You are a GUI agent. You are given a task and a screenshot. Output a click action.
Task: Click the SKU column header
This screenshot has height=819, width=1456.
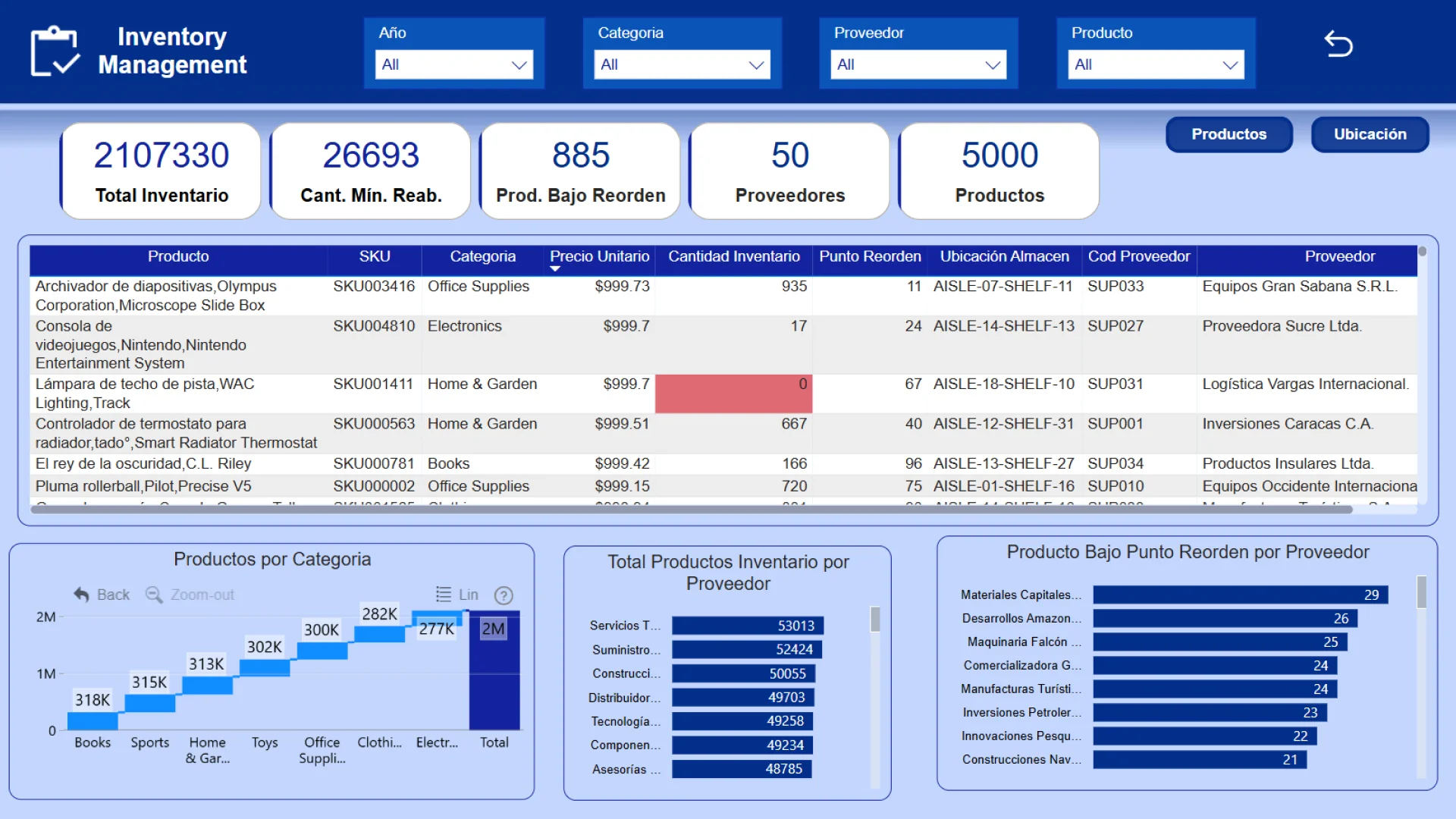coord(375,257)
